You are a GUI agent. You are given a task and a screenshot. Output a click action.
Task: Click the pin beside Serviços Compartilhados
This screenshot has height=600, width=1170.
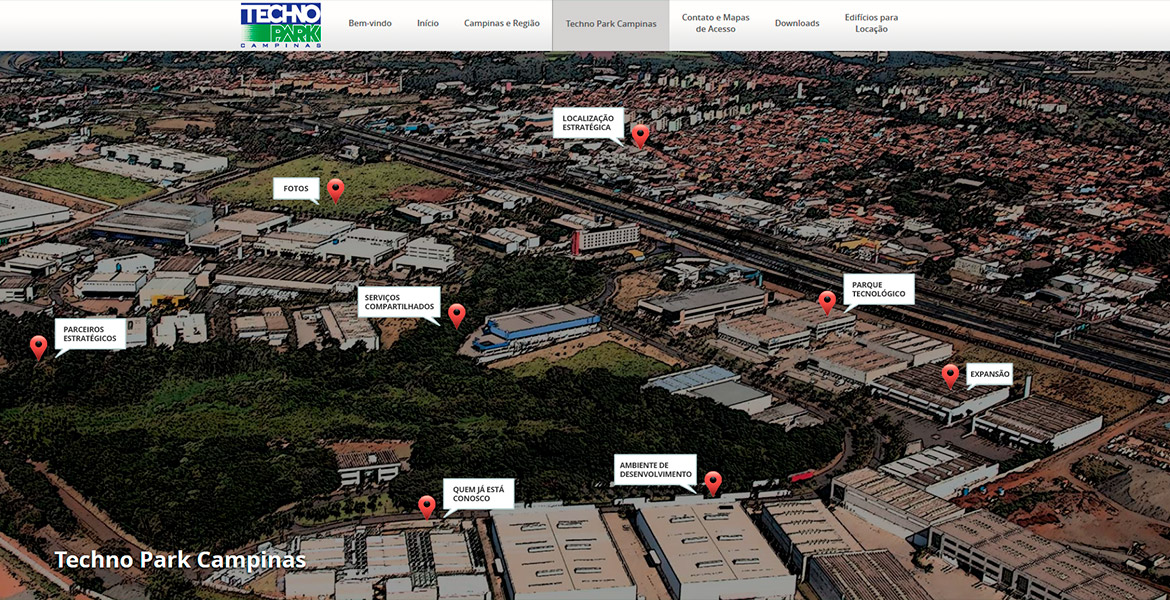pos(457,316)
